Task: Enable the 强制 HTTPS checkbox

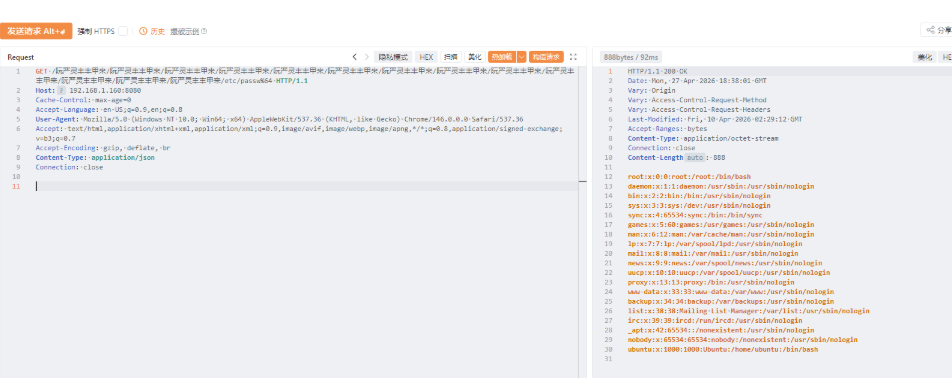Action: click(x=123, y=31)
